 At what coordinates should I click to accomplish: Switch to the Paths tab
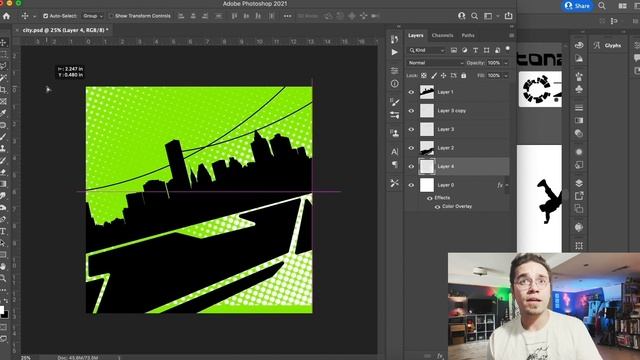click(468, 36)
